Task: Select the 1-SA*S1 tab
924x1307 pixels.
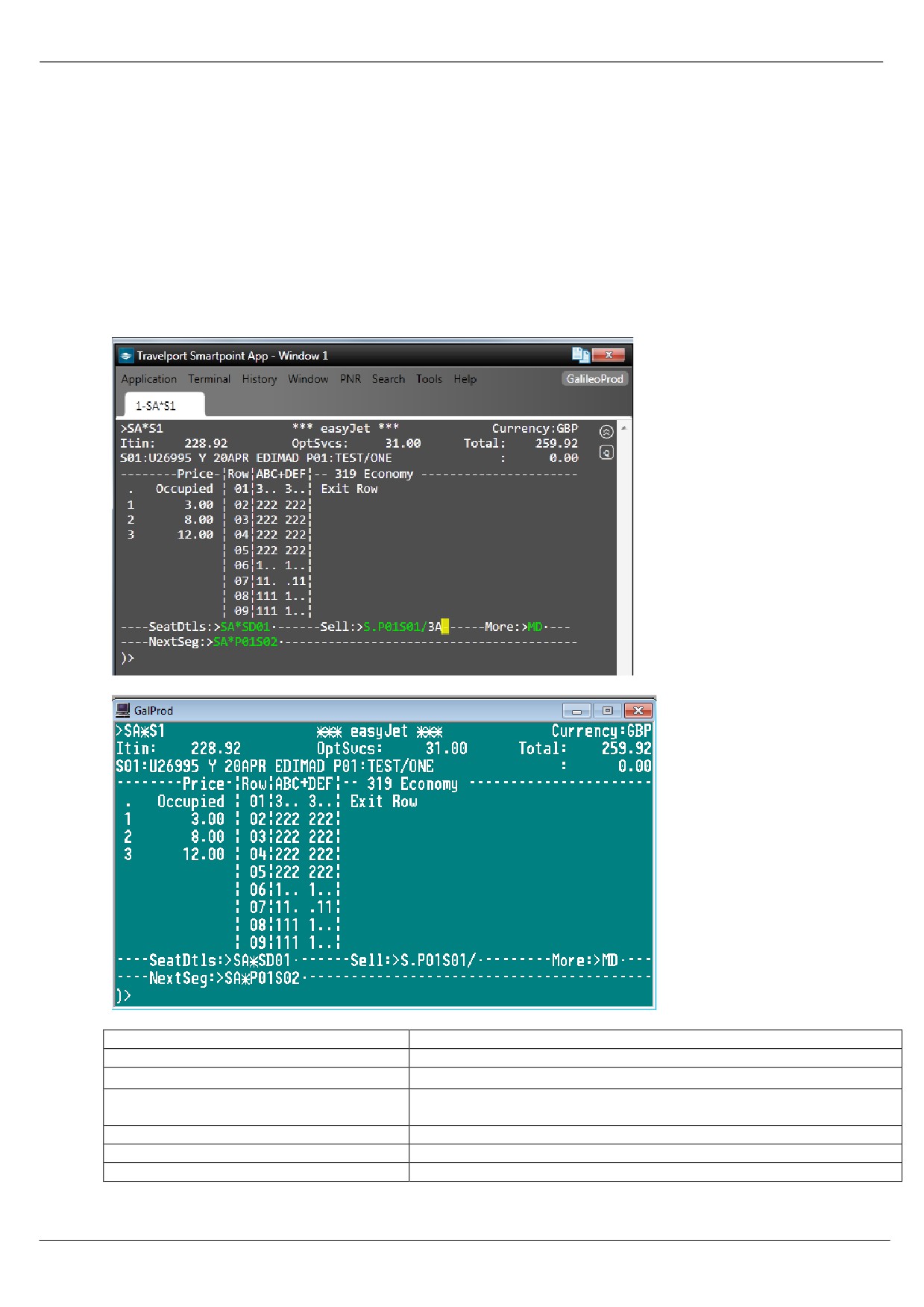Action: pos(164,405)
